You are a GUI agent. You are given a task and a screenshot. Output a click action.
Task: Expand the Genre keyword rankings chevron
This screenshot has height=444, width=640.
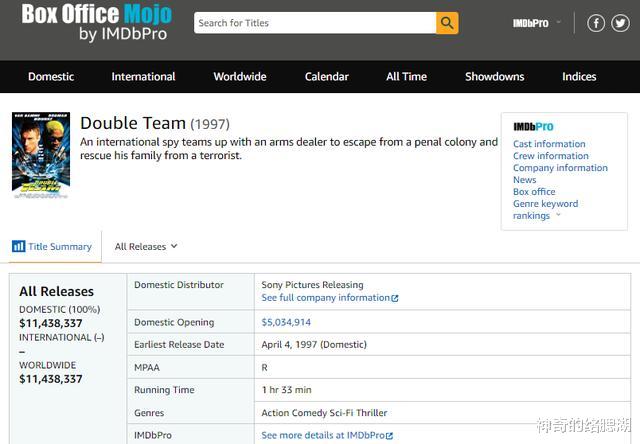(558, 215)
